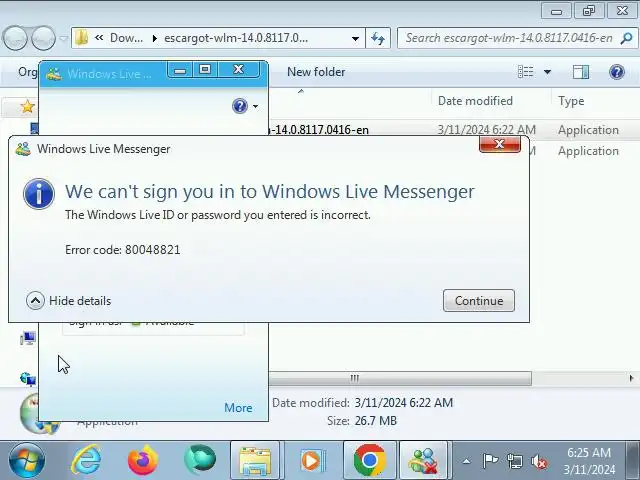Change the view with the Explorer view icon

[525, 72]
